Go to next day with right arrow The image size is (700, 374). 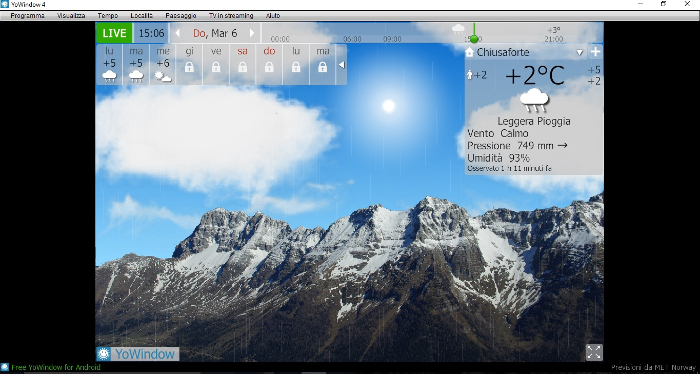[x=252, y=33]
